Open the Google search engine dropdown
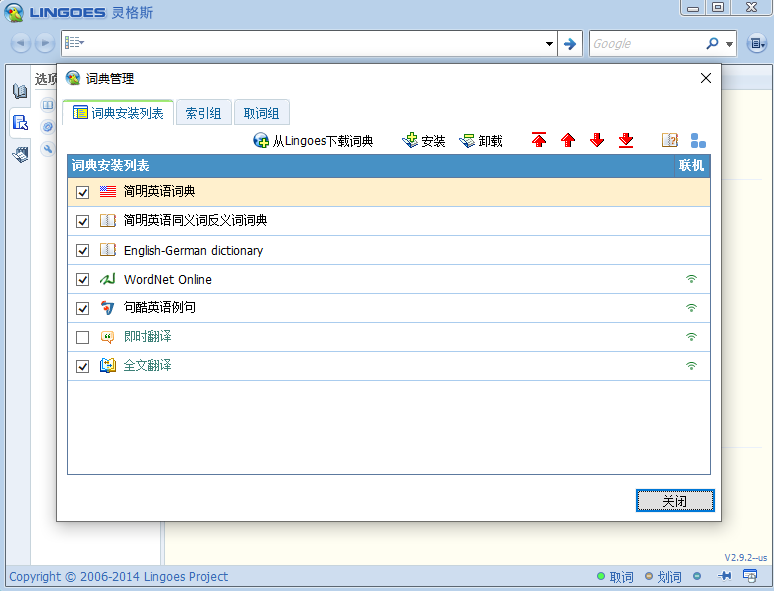This screenshot has width=774, height=591. click(729, 44)
